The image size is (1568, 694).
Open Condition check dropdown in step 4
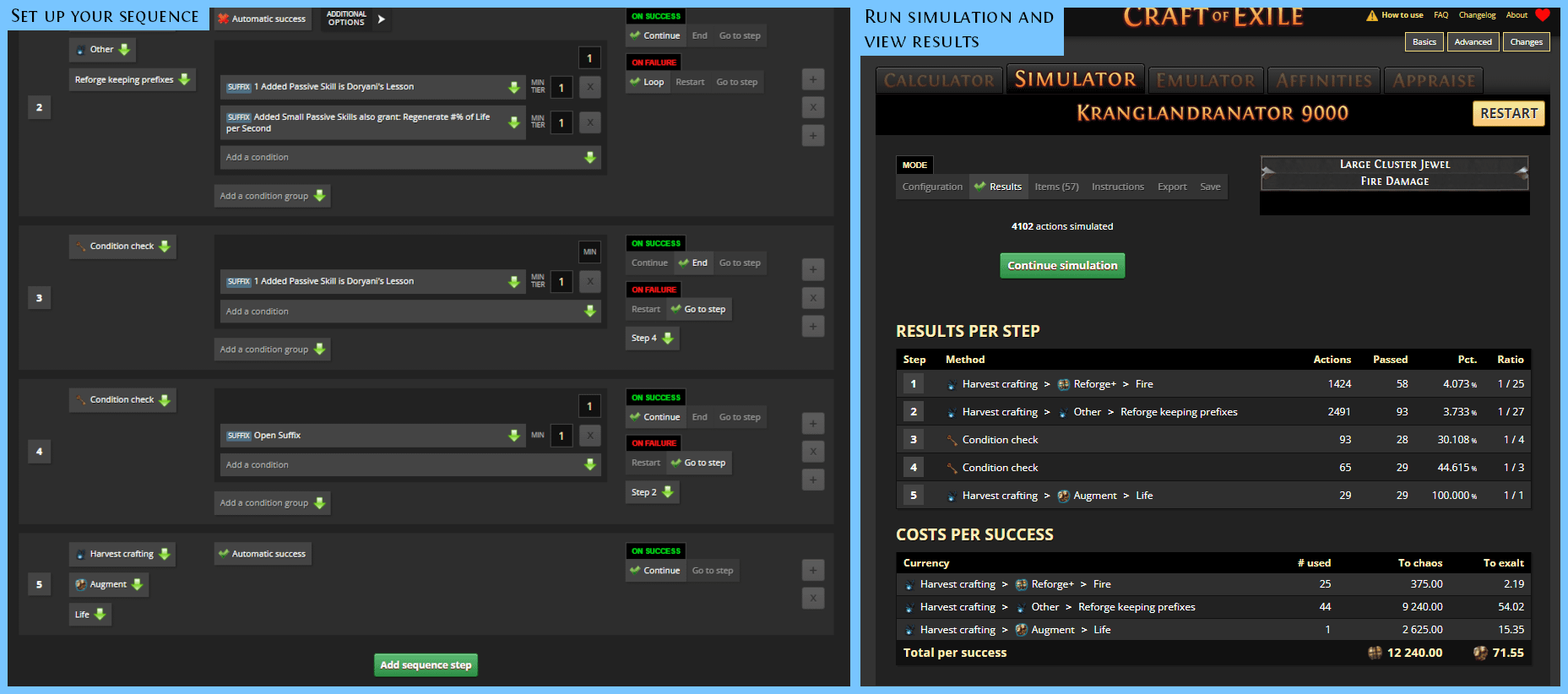tap(122, 400)
